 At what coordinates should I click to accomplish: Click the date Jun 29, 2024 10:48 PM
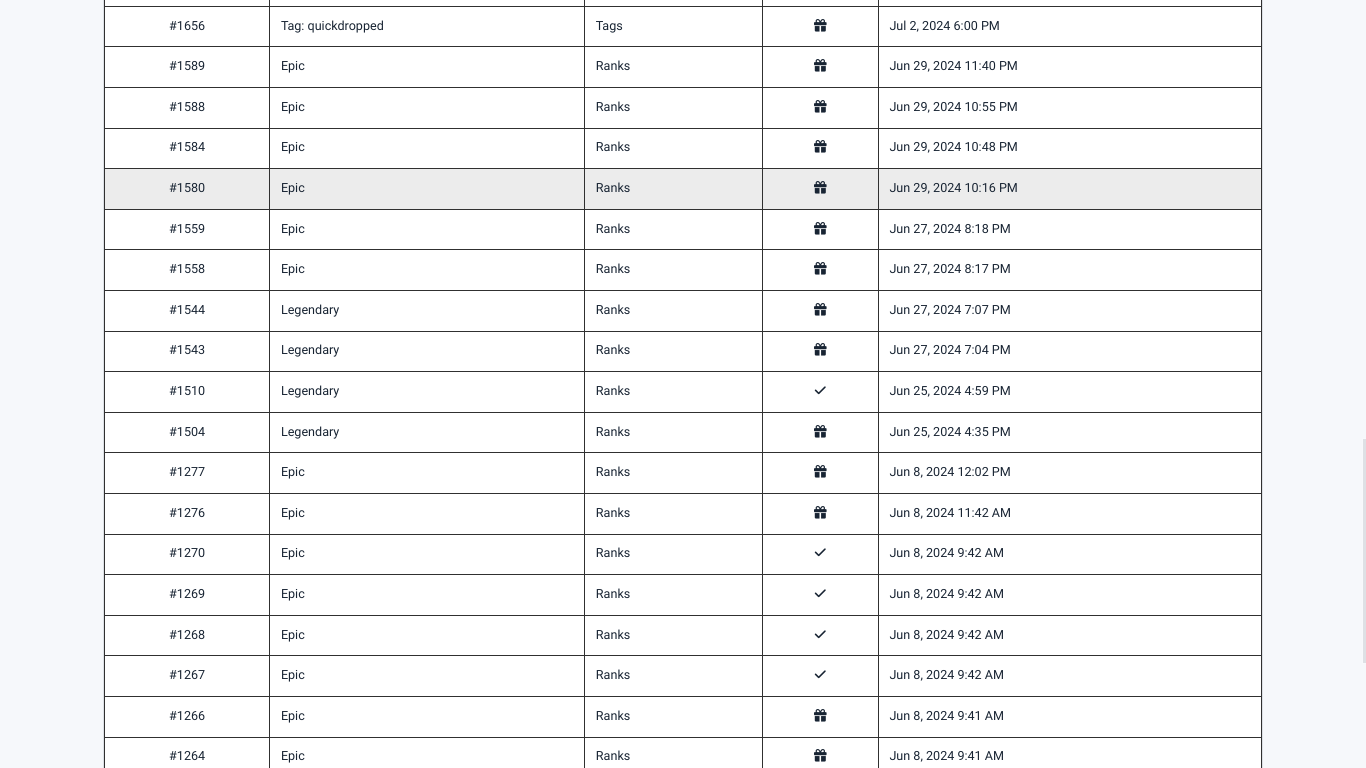953,147
